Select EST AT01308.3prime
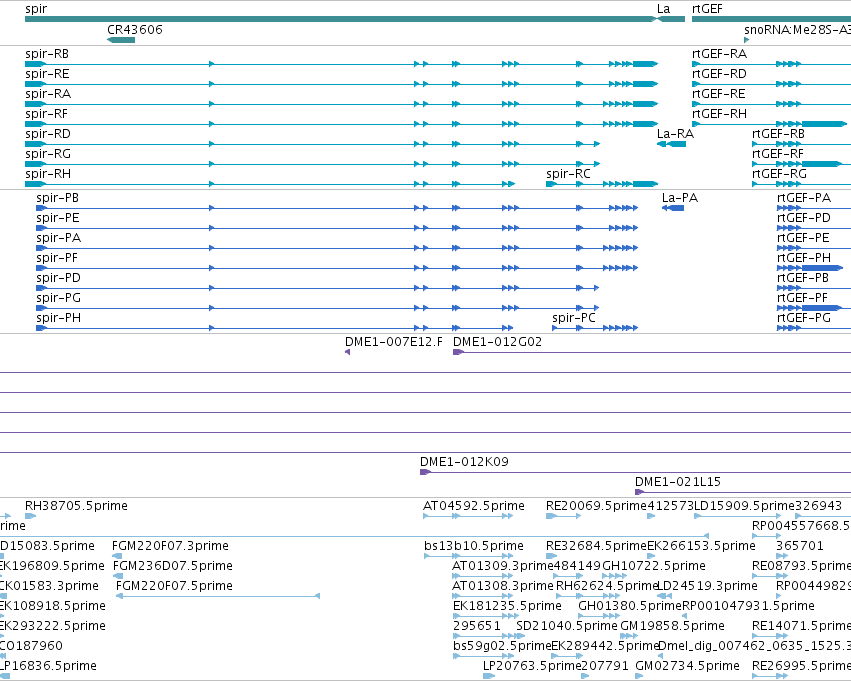This screenshot has width=851, height=681. 483,596
